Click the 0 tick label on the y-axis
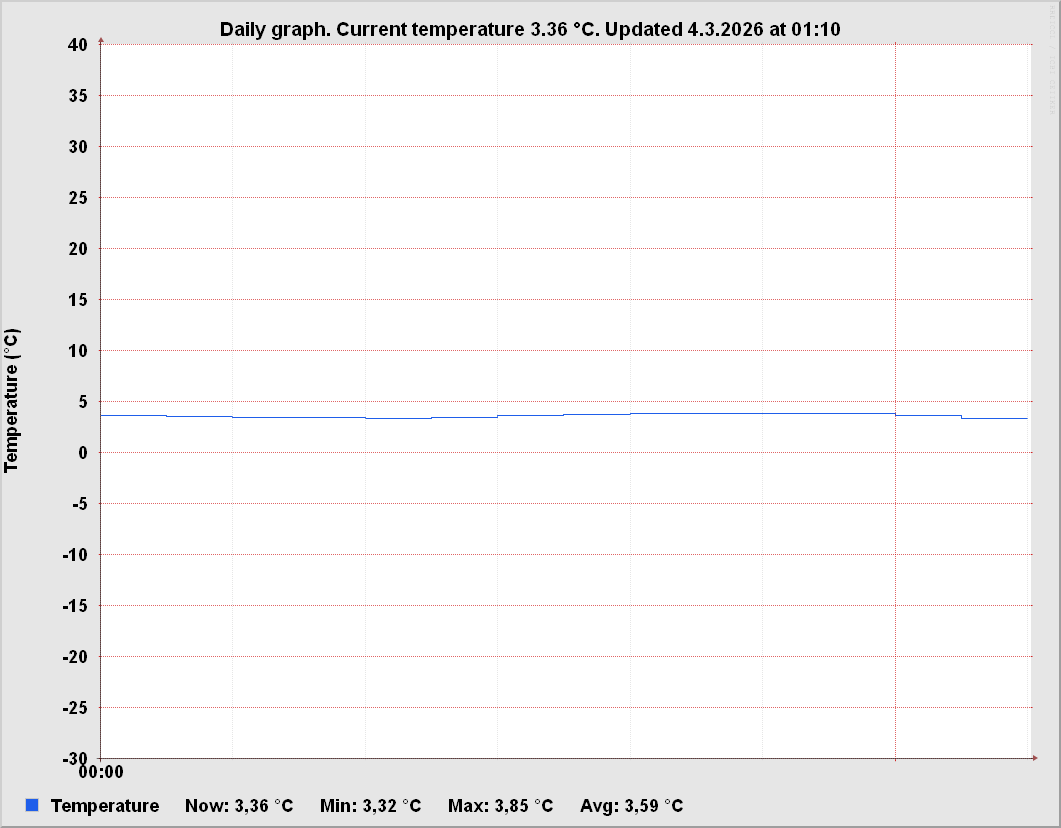The width and height of the screenshot is (1061, 828). (x=83, y=452)
